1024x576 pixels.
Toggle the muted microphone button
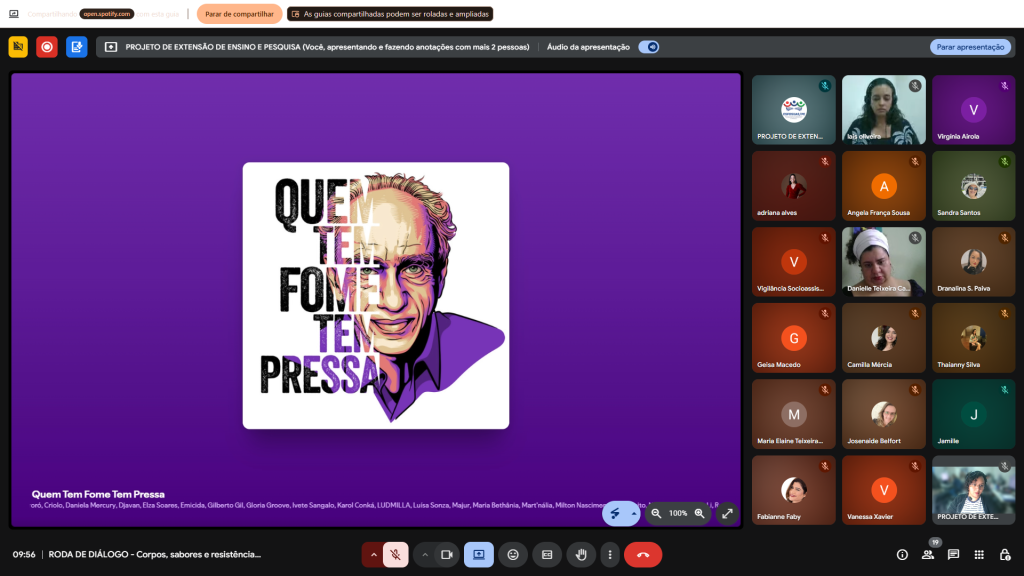tap(396, 554)
